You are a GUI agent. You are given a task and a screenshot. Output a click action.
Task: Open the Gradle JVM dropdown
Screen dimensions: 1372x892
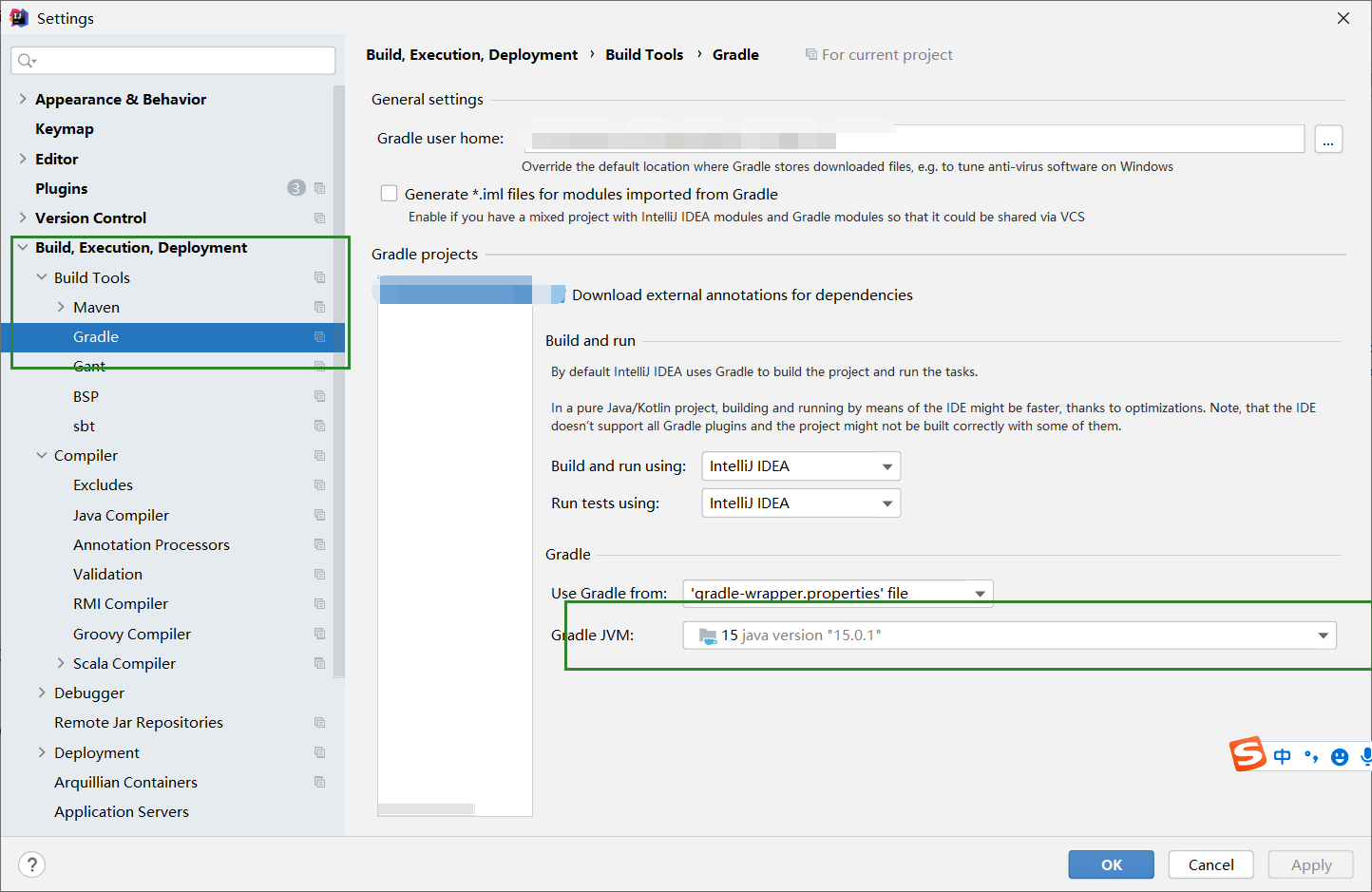tap(1009, 636)
